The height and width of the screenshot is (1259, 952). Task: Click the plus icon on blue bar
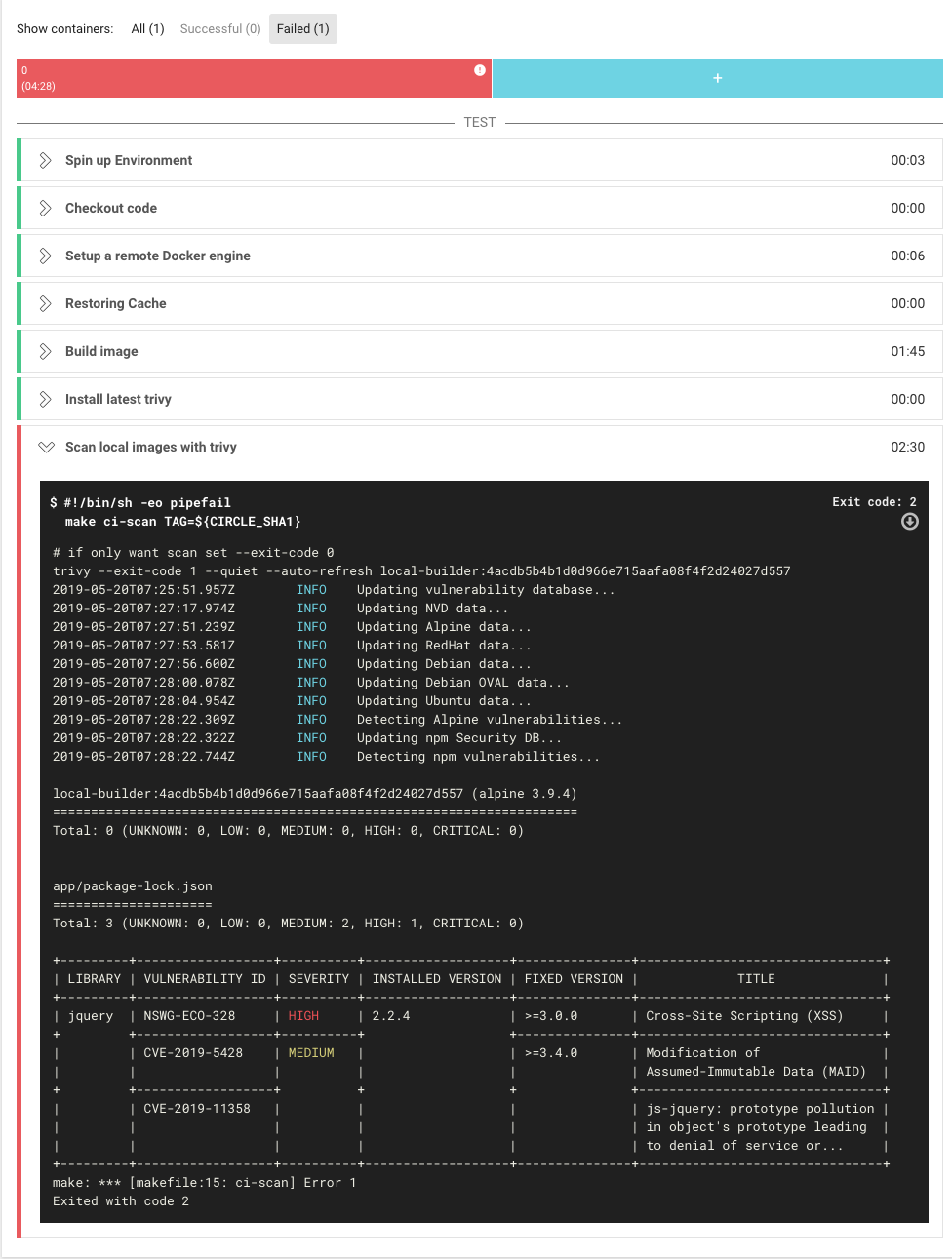[x=718, y=78]
